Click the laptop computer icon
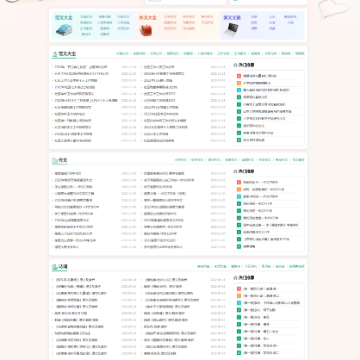Viewport: 360px width, 360px height. point(231,30)
